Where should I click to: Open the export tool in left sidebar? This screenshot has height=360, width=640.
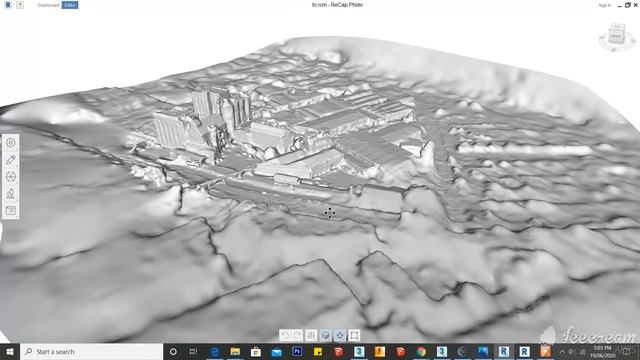point(11,211)
